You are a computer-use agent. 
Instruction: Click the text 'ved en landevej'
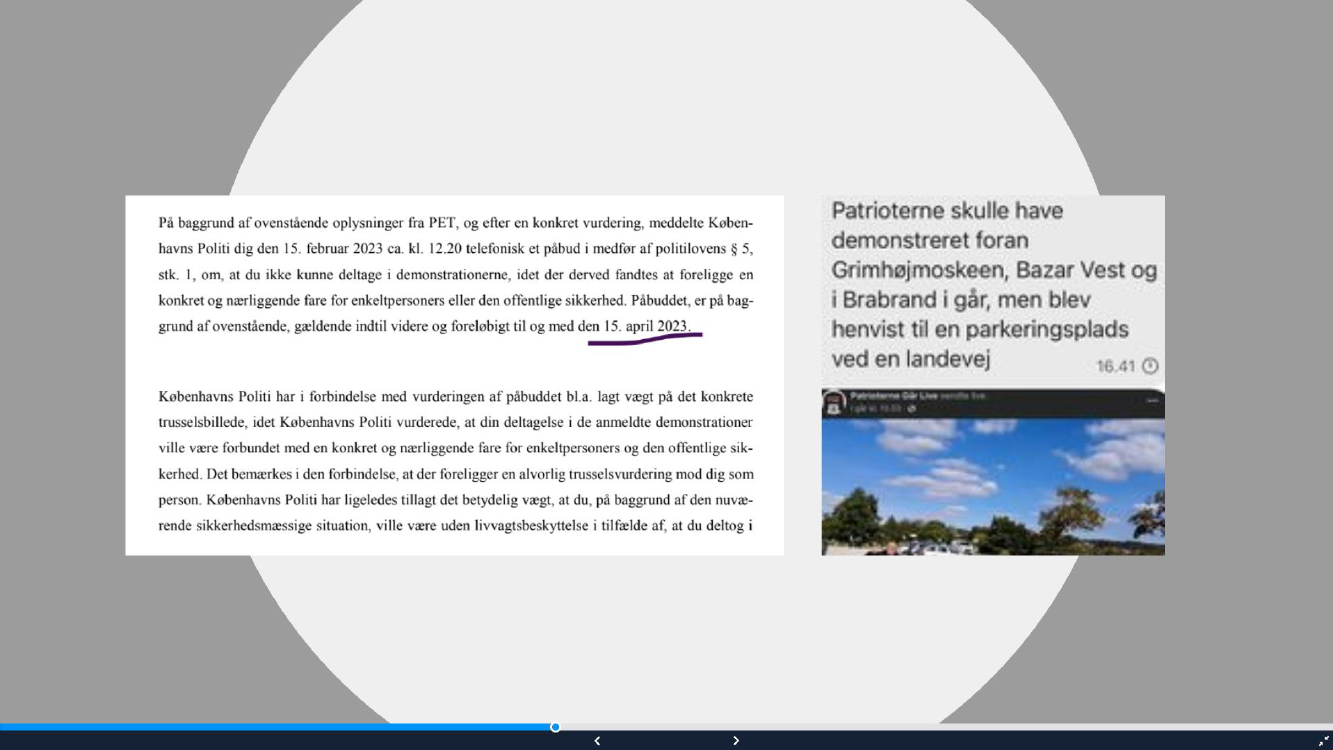tap(910, 358)
